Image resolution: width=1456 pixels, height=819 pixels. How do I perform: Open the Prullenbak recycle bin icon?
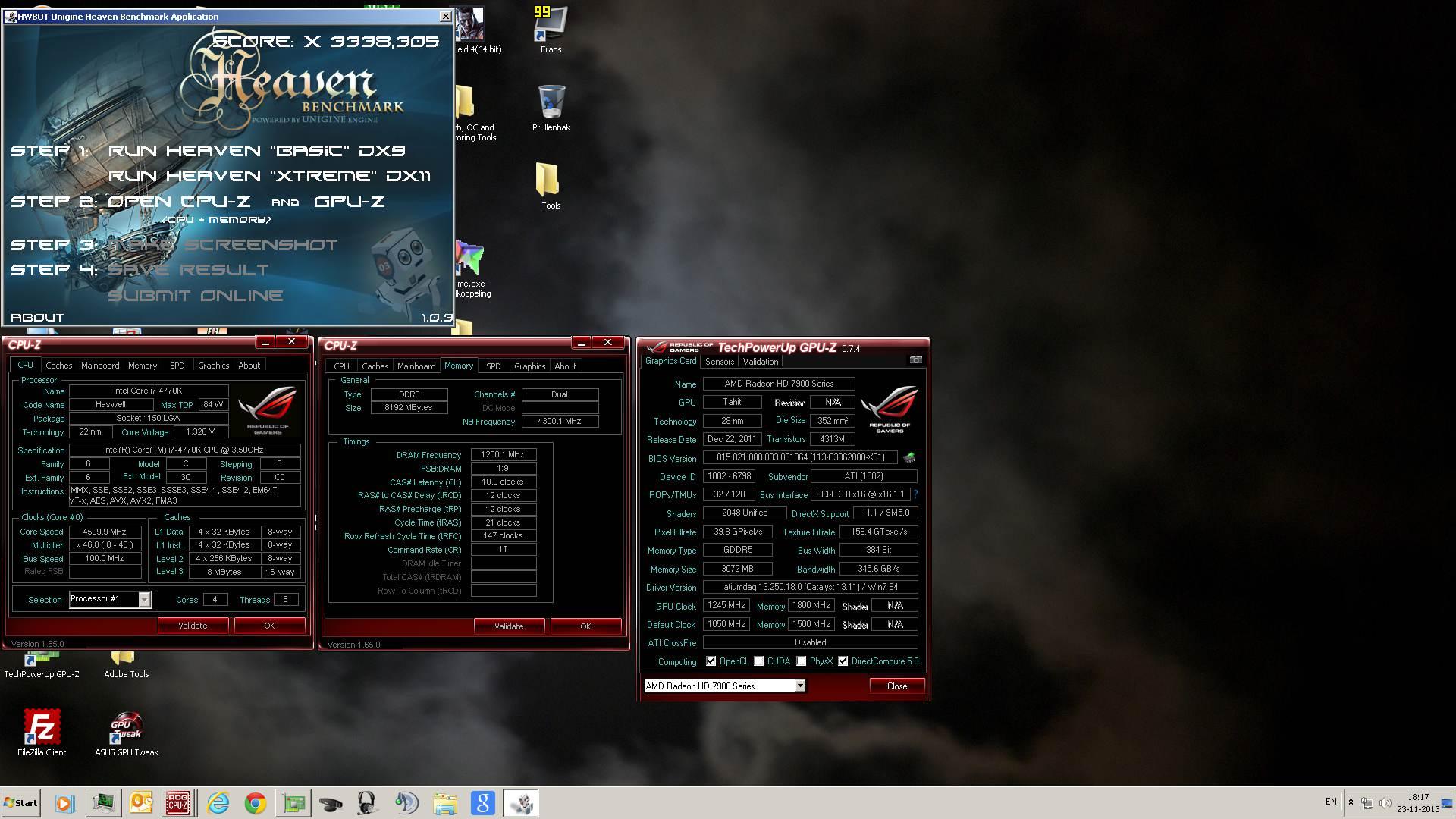tap(551, 108)
